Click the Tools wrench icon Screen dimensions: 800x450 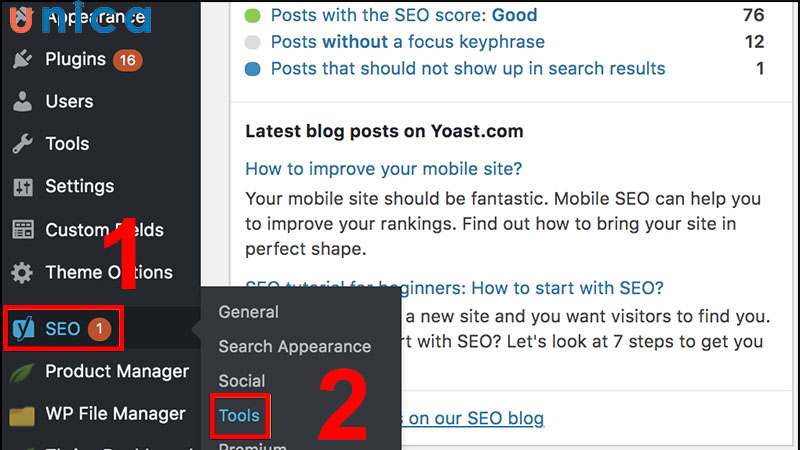pyautogui.click(x=22, y=144)
